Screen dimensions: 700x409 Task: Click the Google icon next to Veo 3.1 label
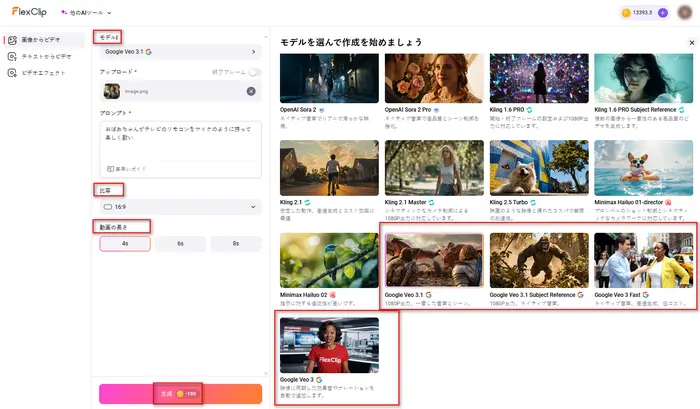[429, 295]
